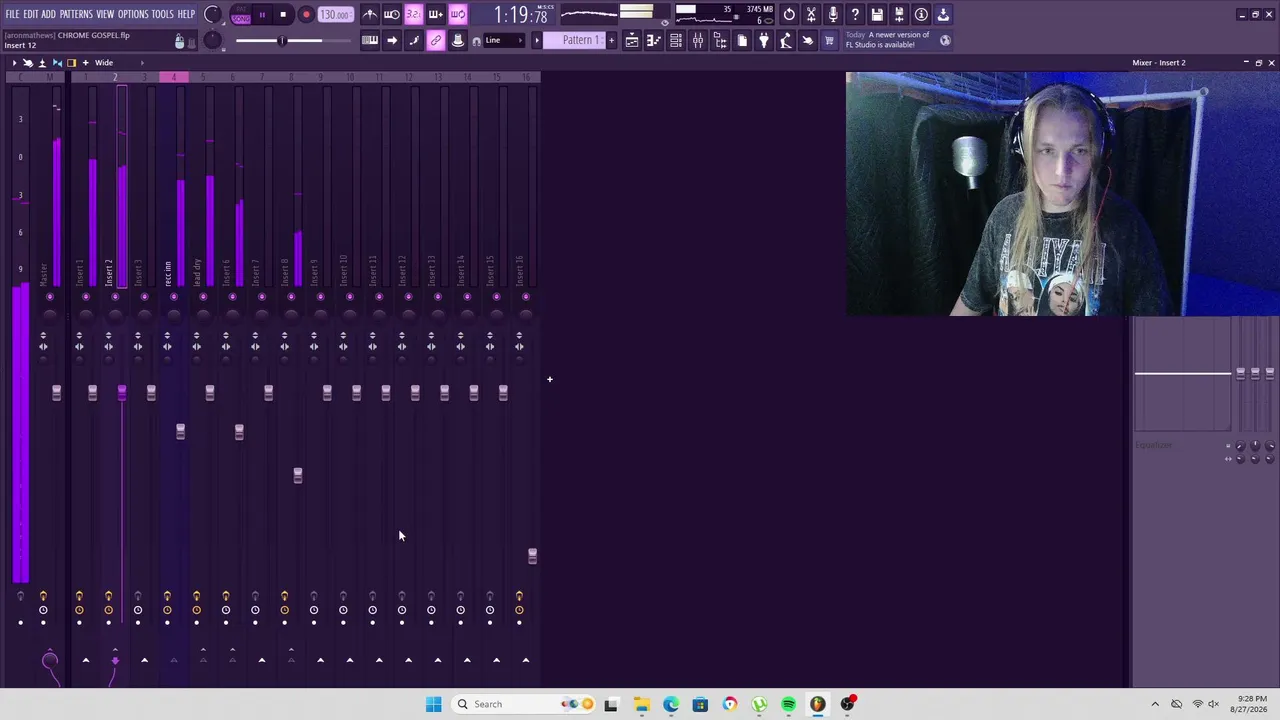Toggle the Insert 1 mute switch

tap(86, 297)
